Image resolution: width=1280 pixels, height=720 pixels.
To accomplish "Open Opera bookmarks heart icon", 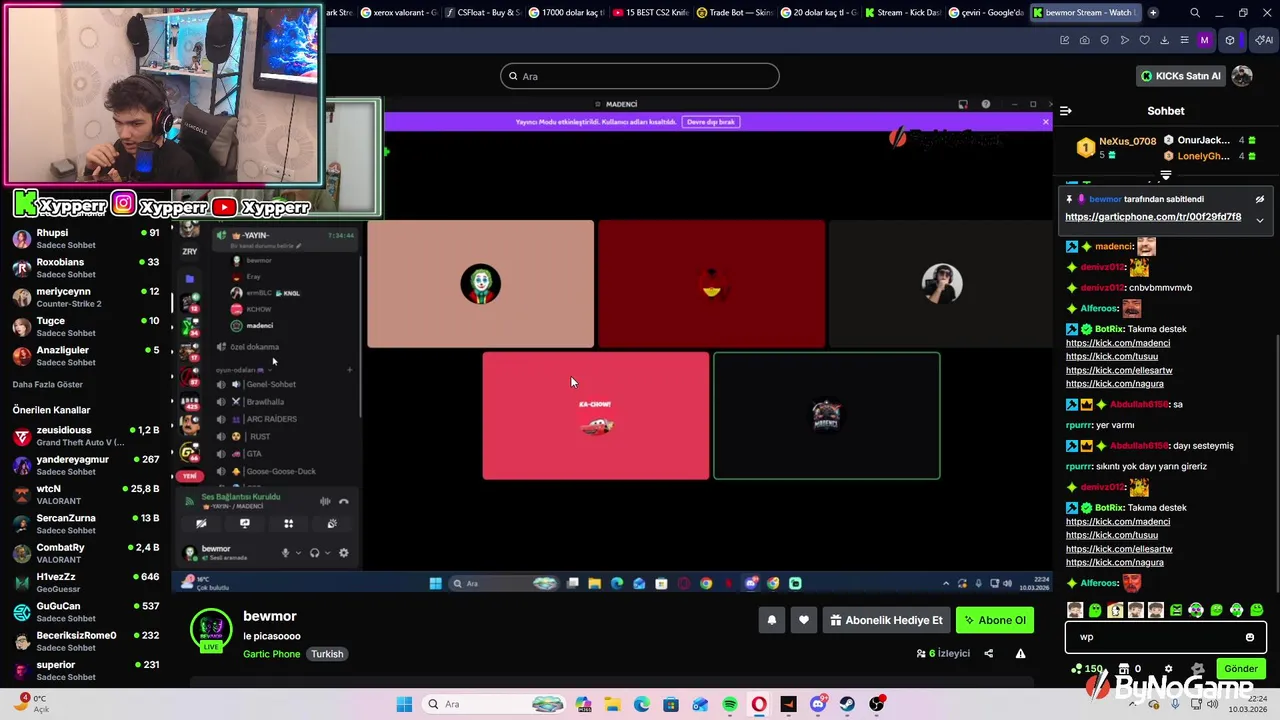I will [1145, 40].
